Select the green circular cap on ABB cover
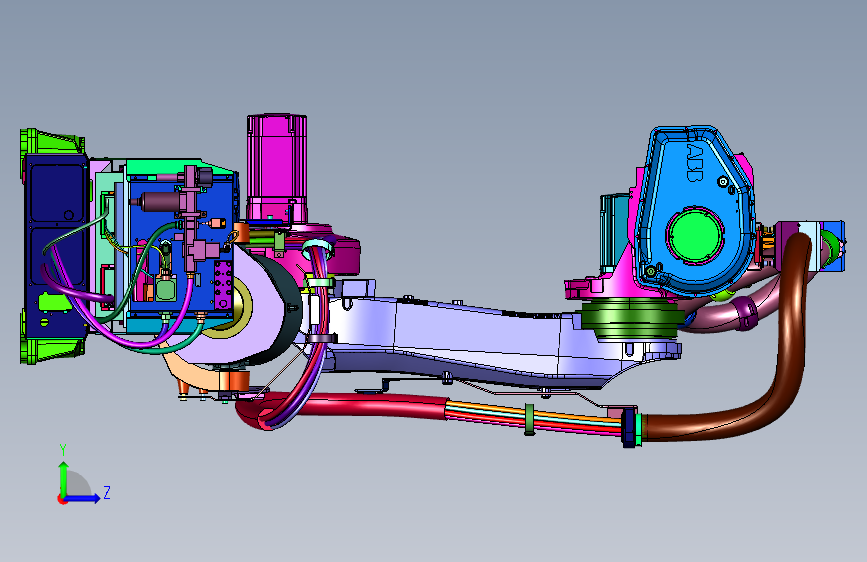Image resolution: width=867 pixels, height=562 pixels. click(695, 234)
